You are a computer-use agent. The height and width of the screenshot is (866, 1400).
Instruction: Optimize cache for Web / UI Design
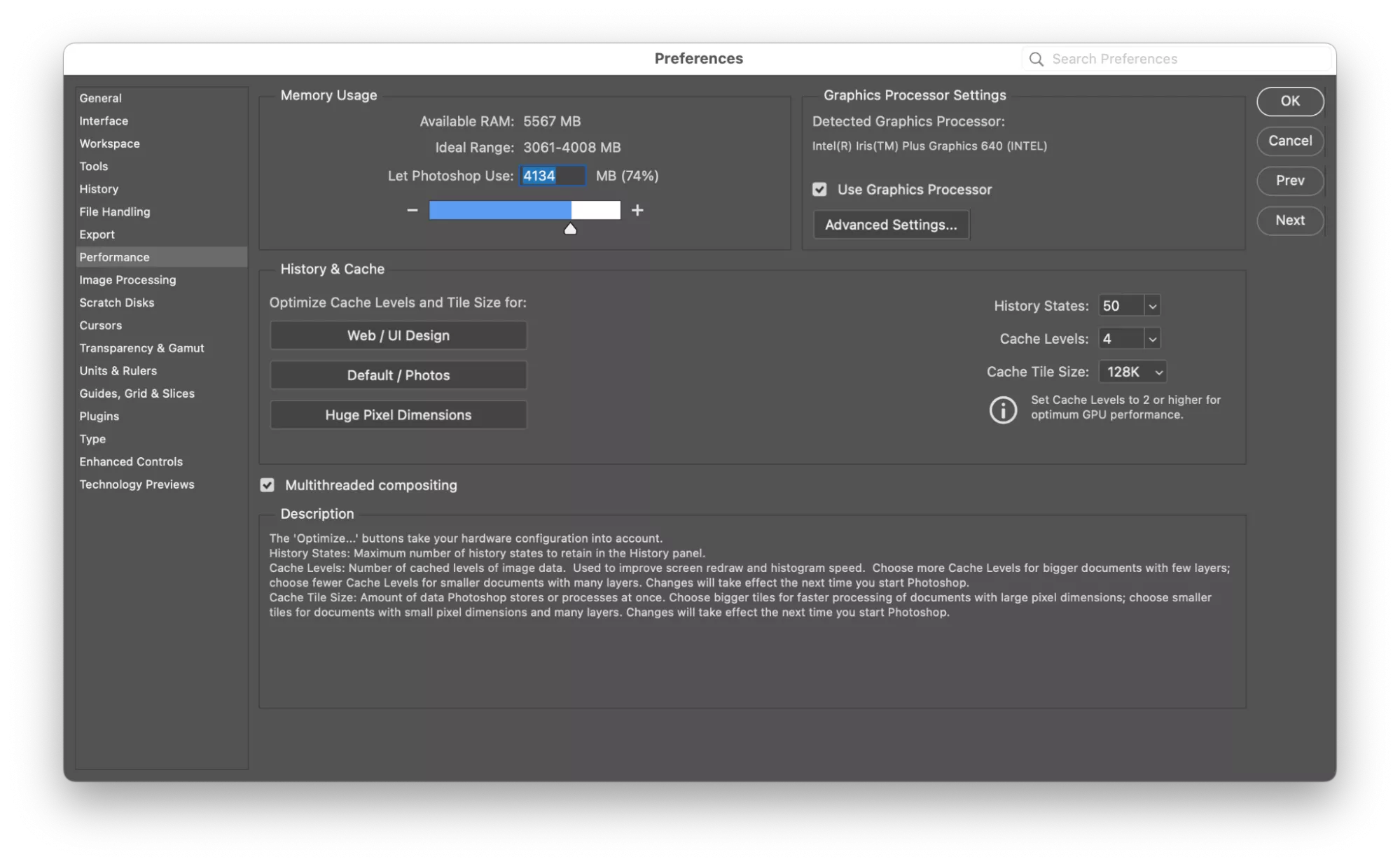coord(398,335)
